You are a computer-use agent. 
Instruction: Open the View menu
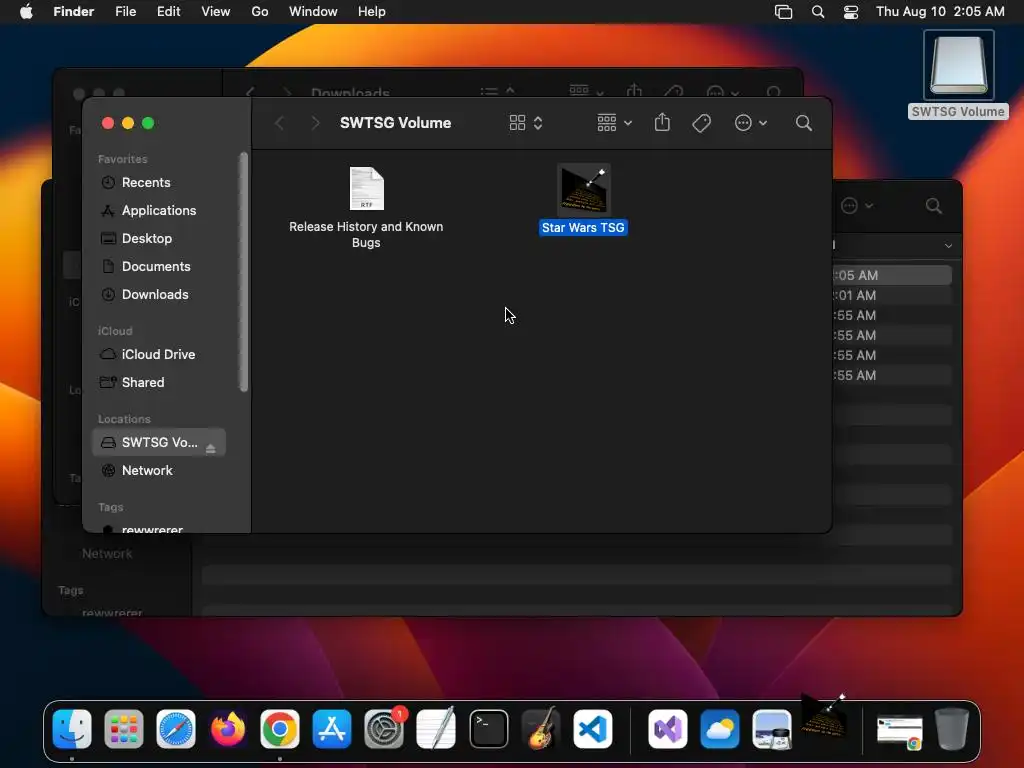click(x=216, y=12)
